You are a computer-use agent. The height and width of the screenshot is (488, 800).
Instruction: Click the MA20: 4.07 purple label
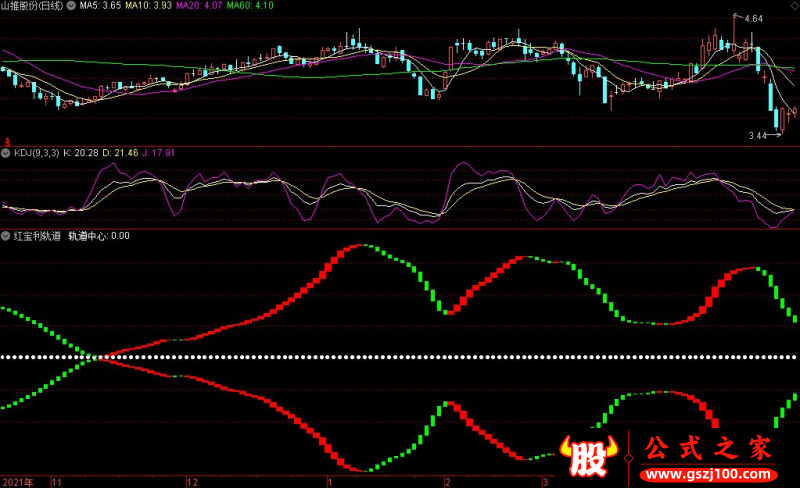(x=199, y=6)
